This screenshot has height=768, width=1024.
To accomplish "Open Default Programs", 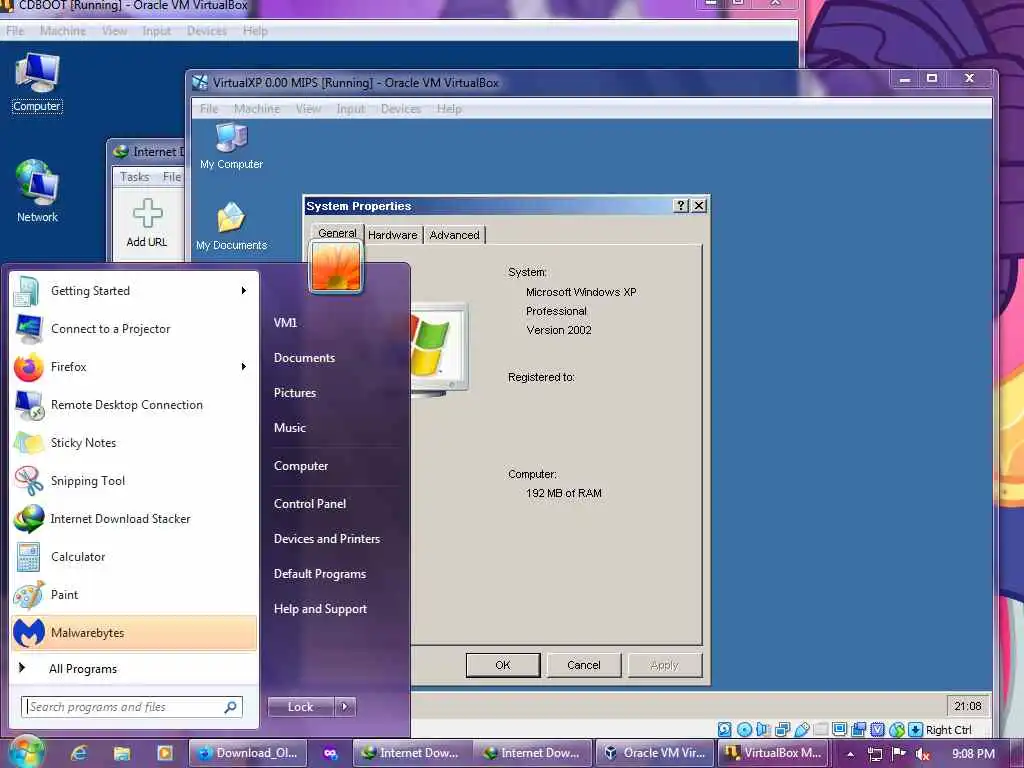I will click(x=320, y=574).
